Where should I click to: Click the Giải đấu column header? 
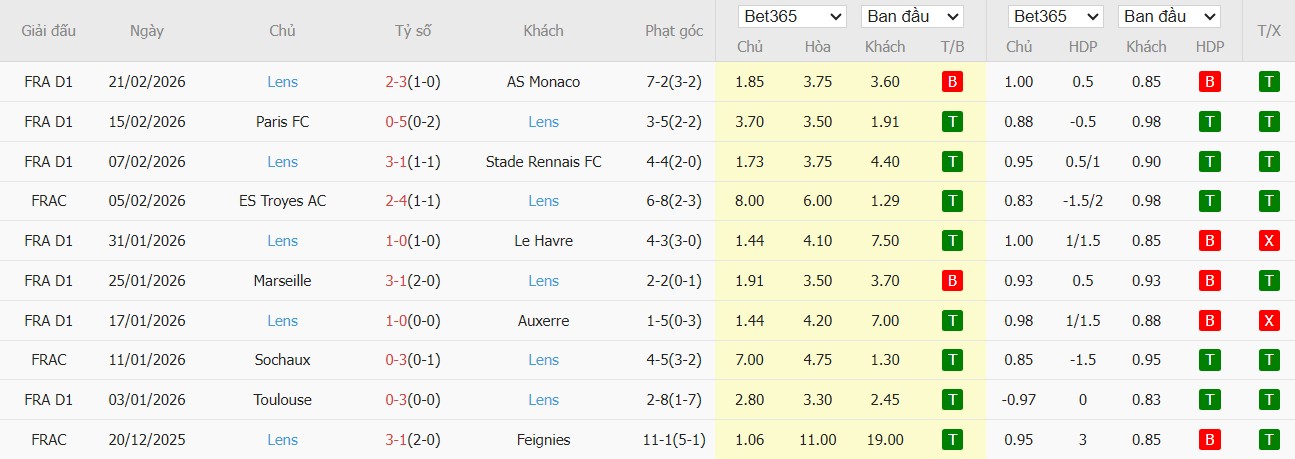click(49, 31)
